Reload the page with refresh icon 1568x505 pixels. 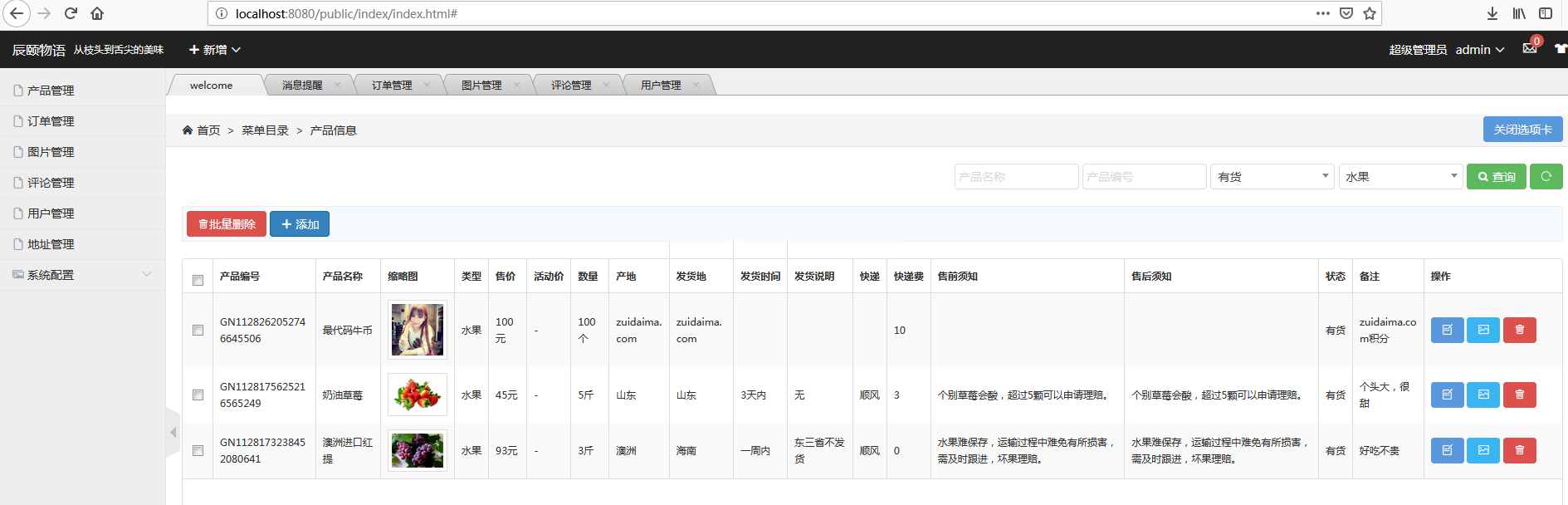click(x=71, y=13)
